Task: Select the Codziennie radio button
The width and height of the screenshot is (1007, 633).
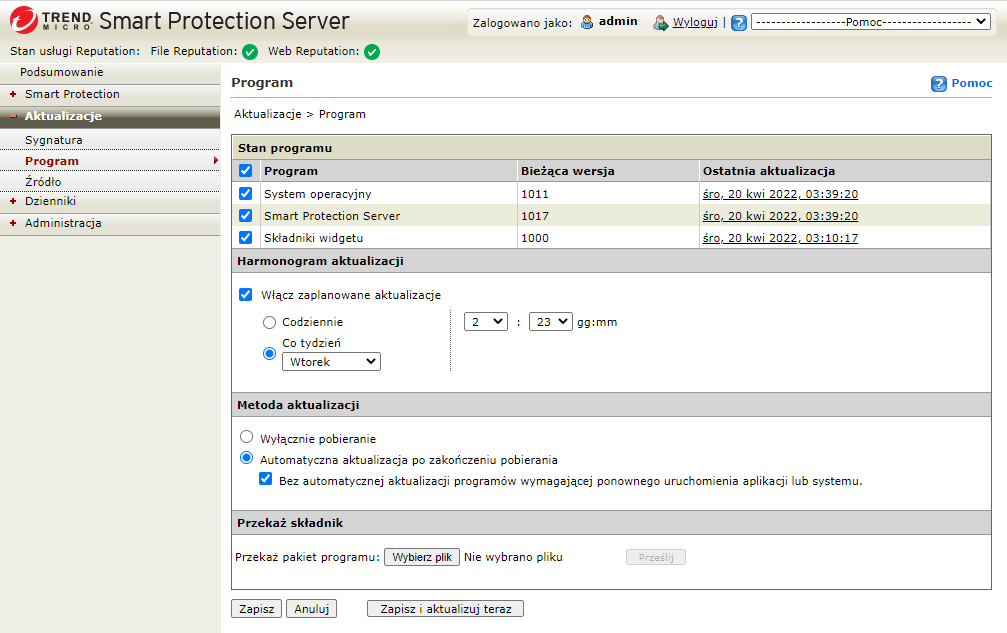Action: click(269, 323)
